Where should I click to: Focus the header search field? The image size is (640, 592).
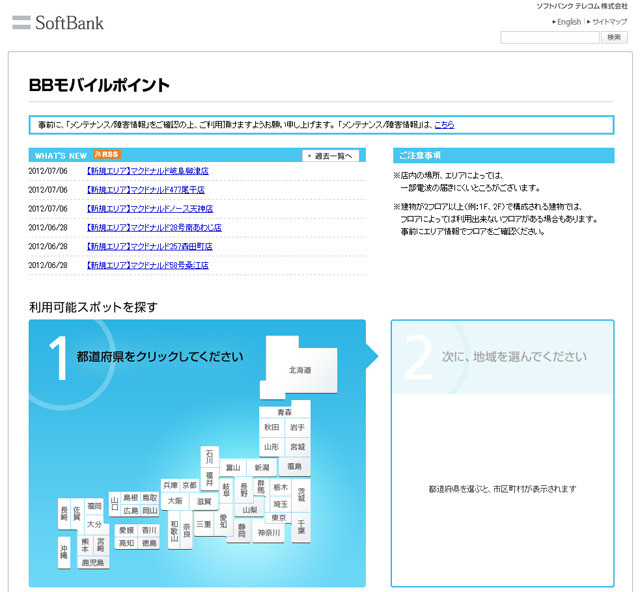(550, 37)
